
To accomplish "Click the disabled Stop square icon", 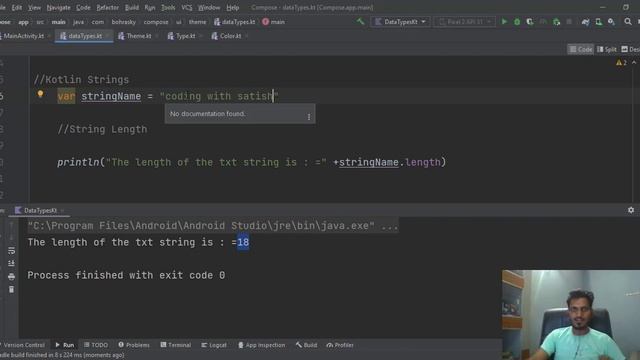I will (569, 22).
